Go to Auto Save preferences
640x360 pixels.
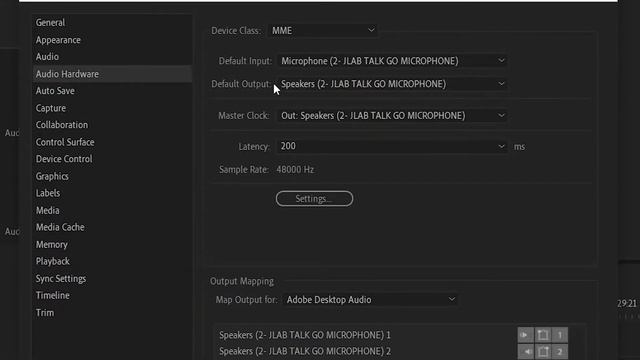[x=112, y=91]
